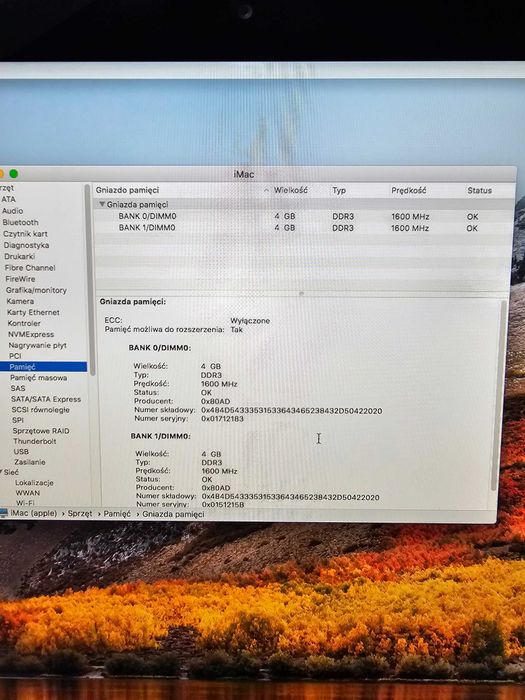Click the pane divider handle dot
Viewport: 525px width, 700px height.
pos(301,293)
